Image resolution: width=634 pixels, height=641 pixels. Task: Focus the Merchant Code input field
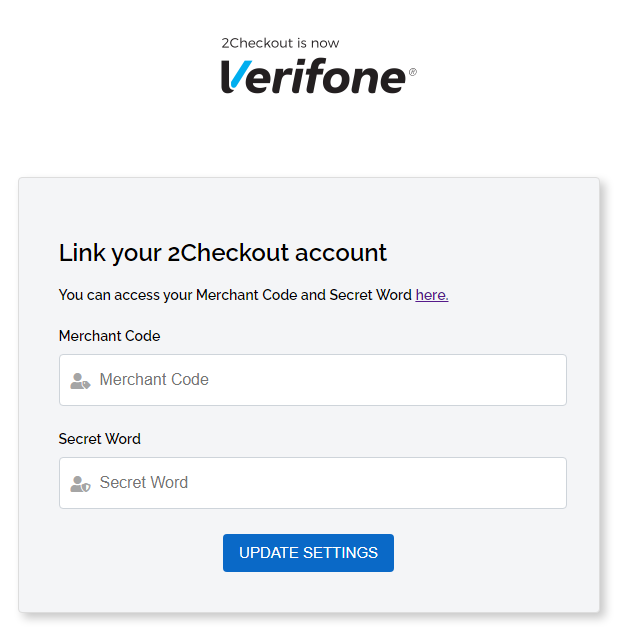tap(313, 380)
